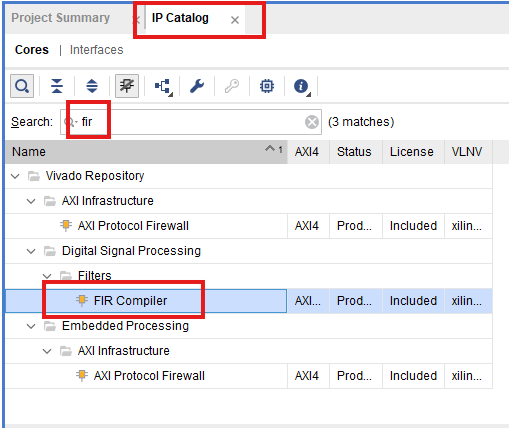Image resolution: width=509 pixels, height=428 pixels.
Task: Customize IP with wrench icon
Action: tap(197, 86)
